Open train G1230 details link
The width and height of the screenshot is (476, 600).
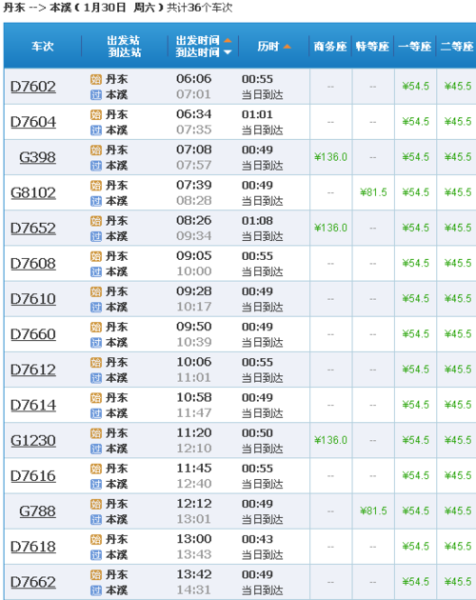33,440
